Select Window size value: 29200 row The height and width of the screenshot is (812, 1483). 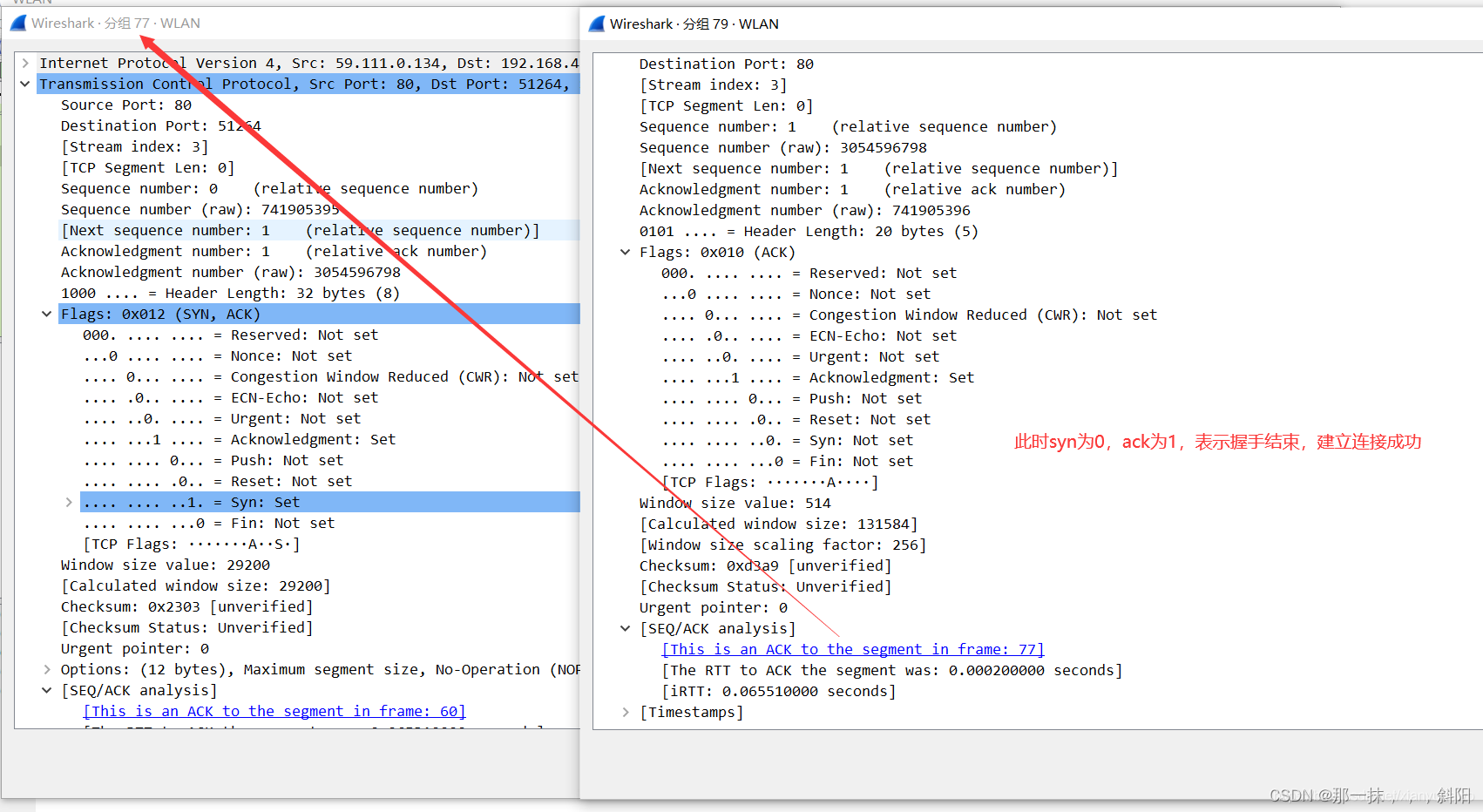click(166, 565)
